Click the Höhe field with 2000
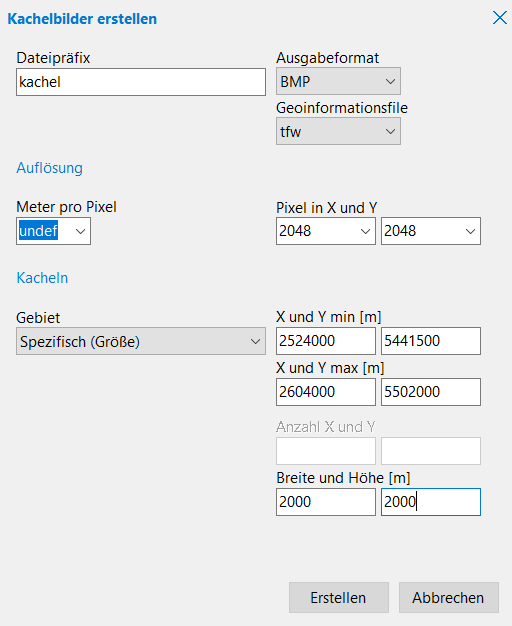This screenshot has height=626, width=512. click(x=431, y=502)
